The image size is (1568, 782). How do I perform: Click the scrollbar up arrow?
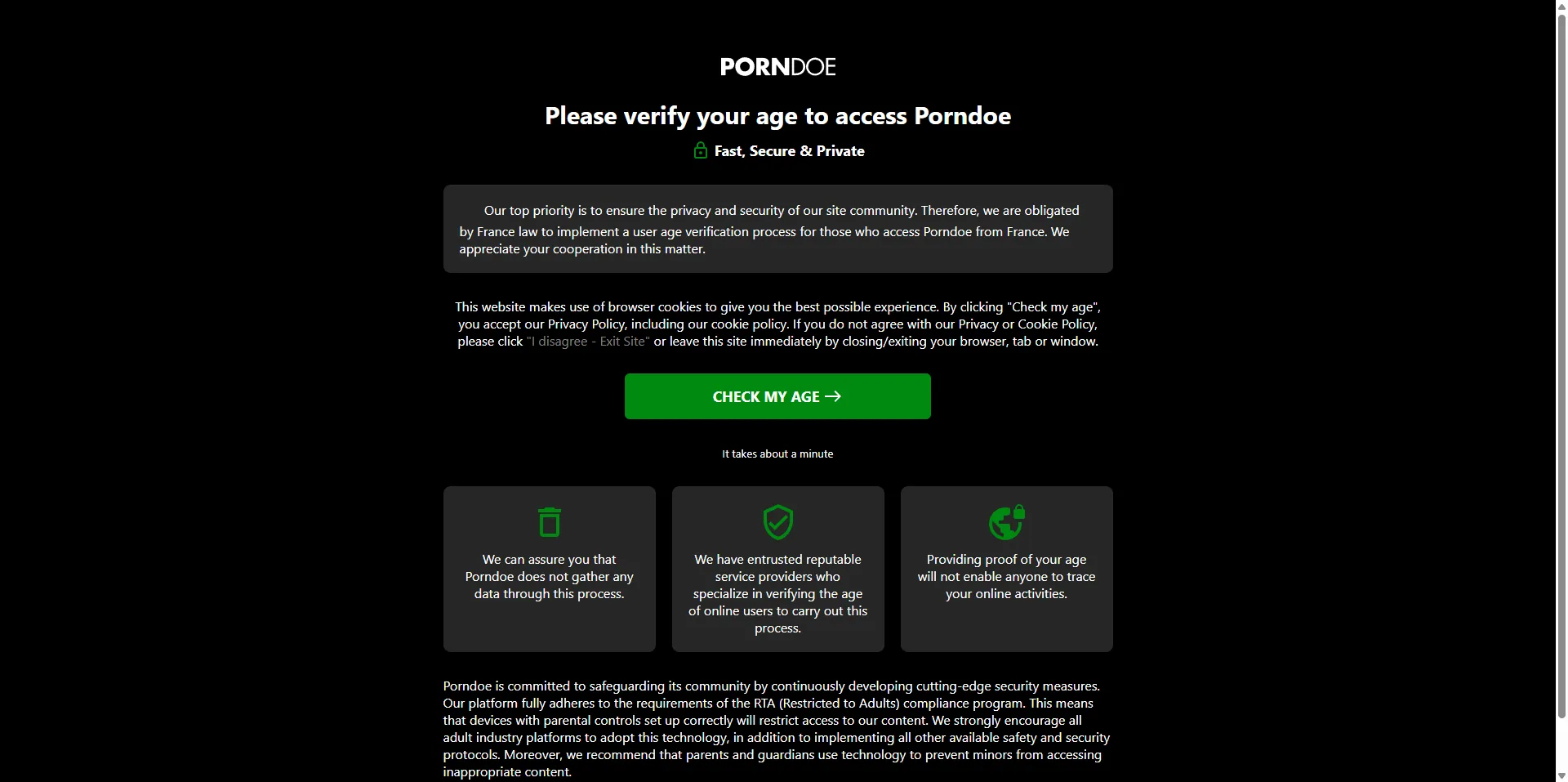(1561, 7)
